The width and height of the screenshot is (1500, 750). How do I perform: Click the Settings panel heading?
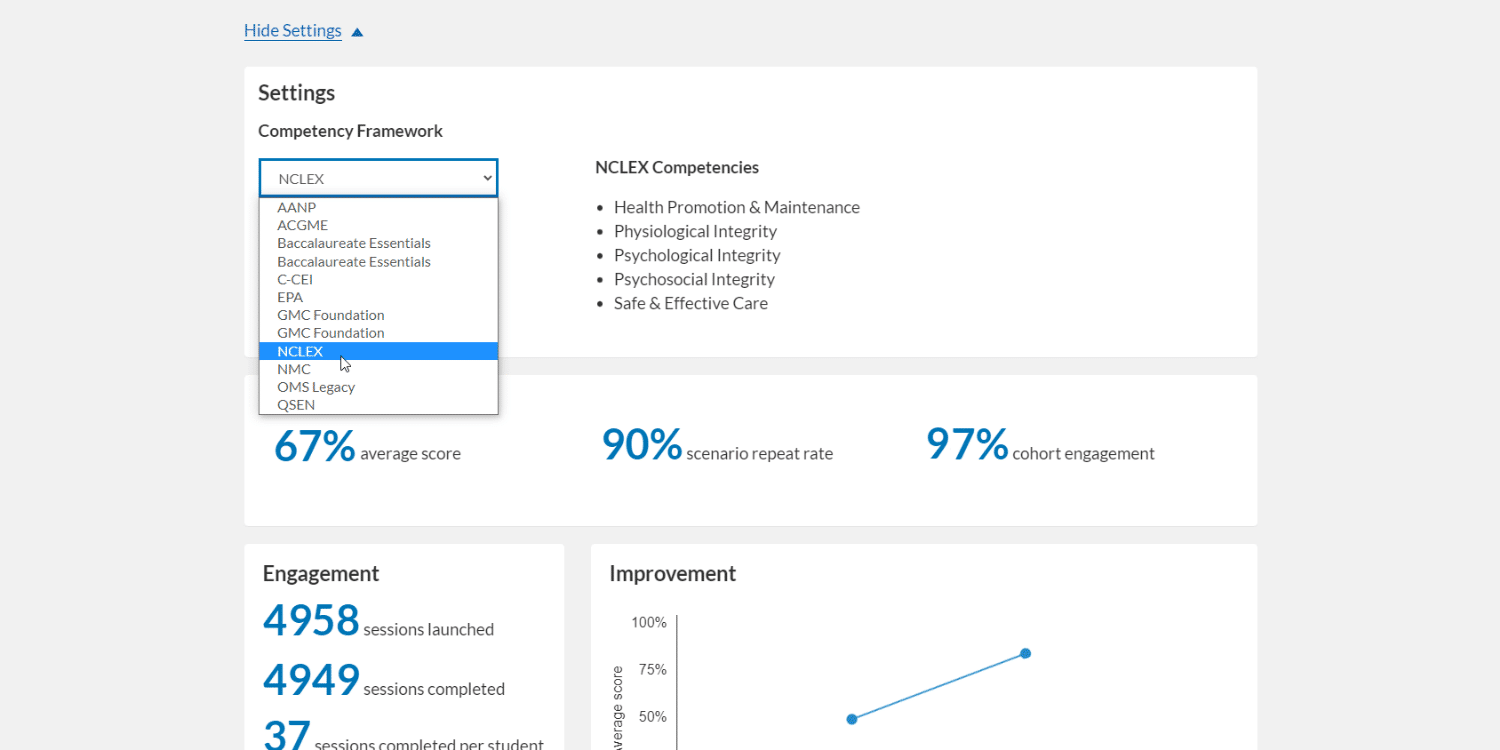coord(297,93)
